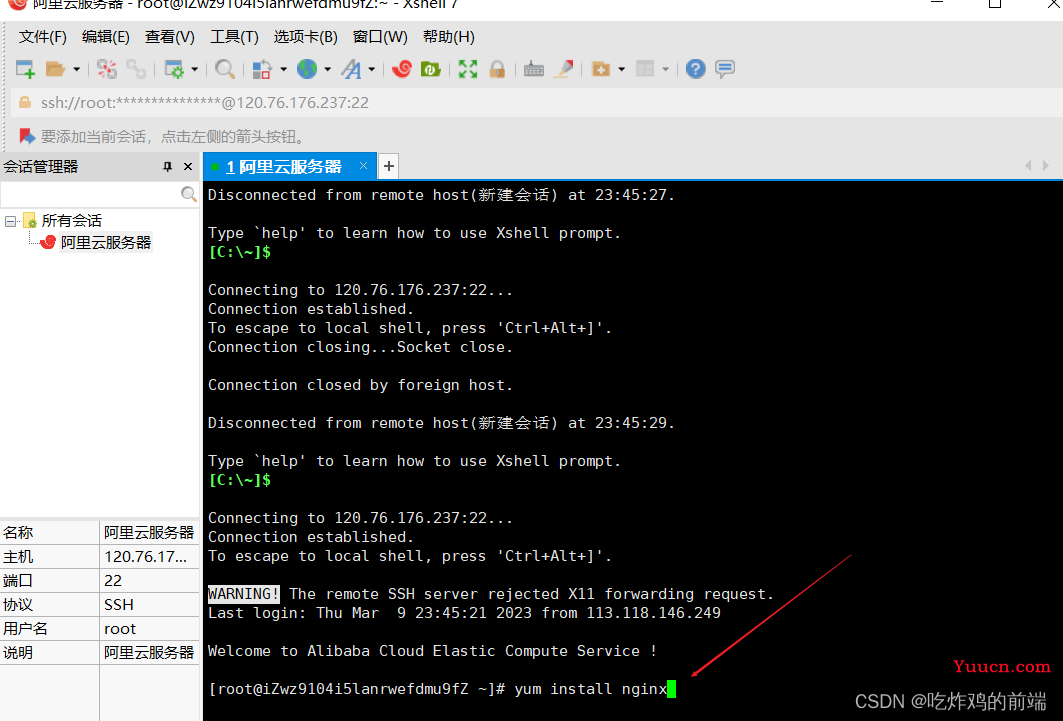This screenshot has height=721, width=1063.
Task: Click the lock icon in the address bar
Action: pyautogui.click(x=25, y=102)
